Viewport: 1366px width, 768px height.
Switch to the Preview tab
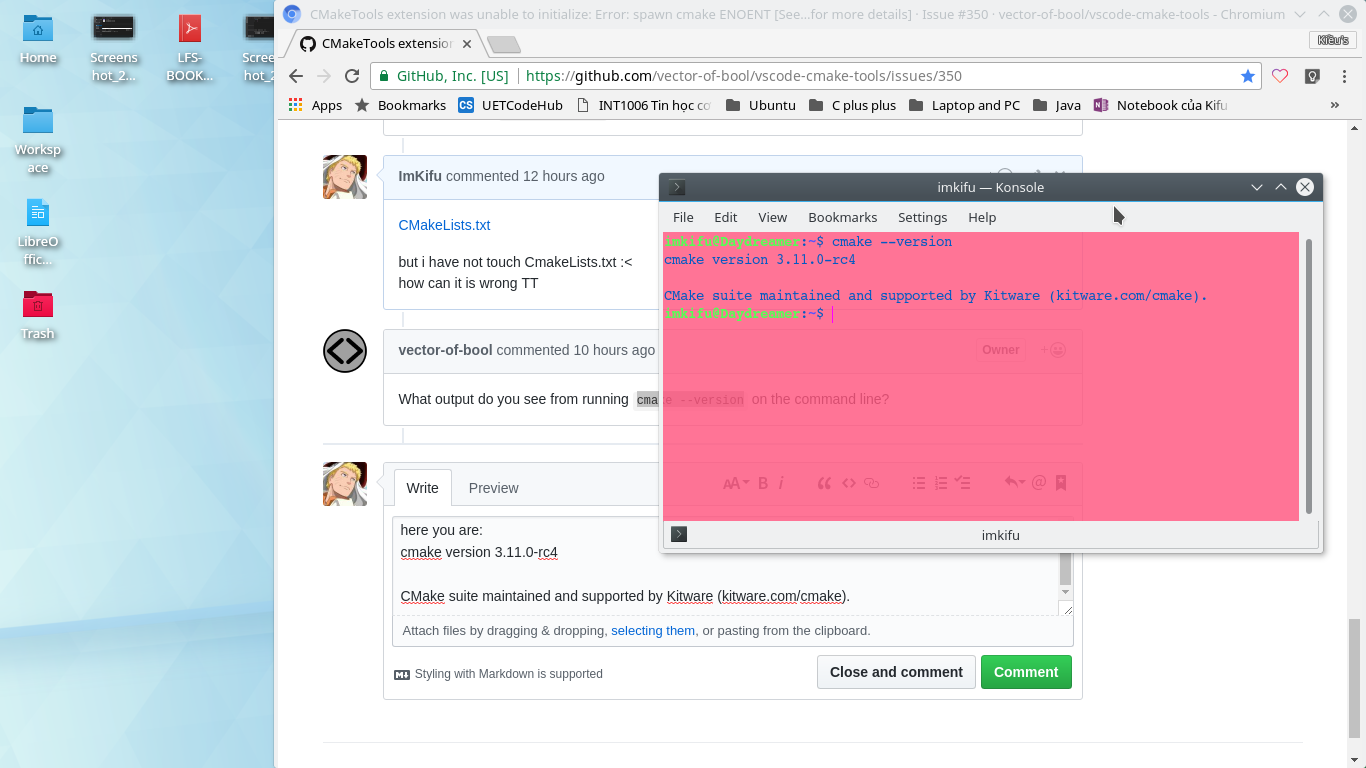[493, 487]
